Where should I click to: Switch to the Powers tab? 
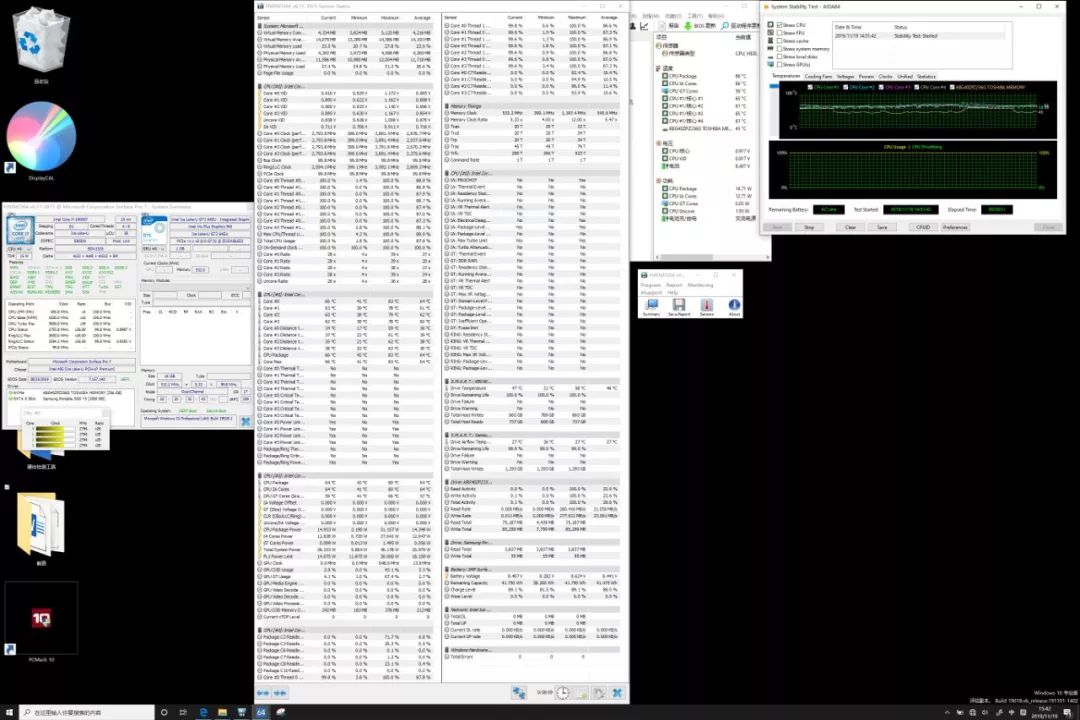coord(866,76)
